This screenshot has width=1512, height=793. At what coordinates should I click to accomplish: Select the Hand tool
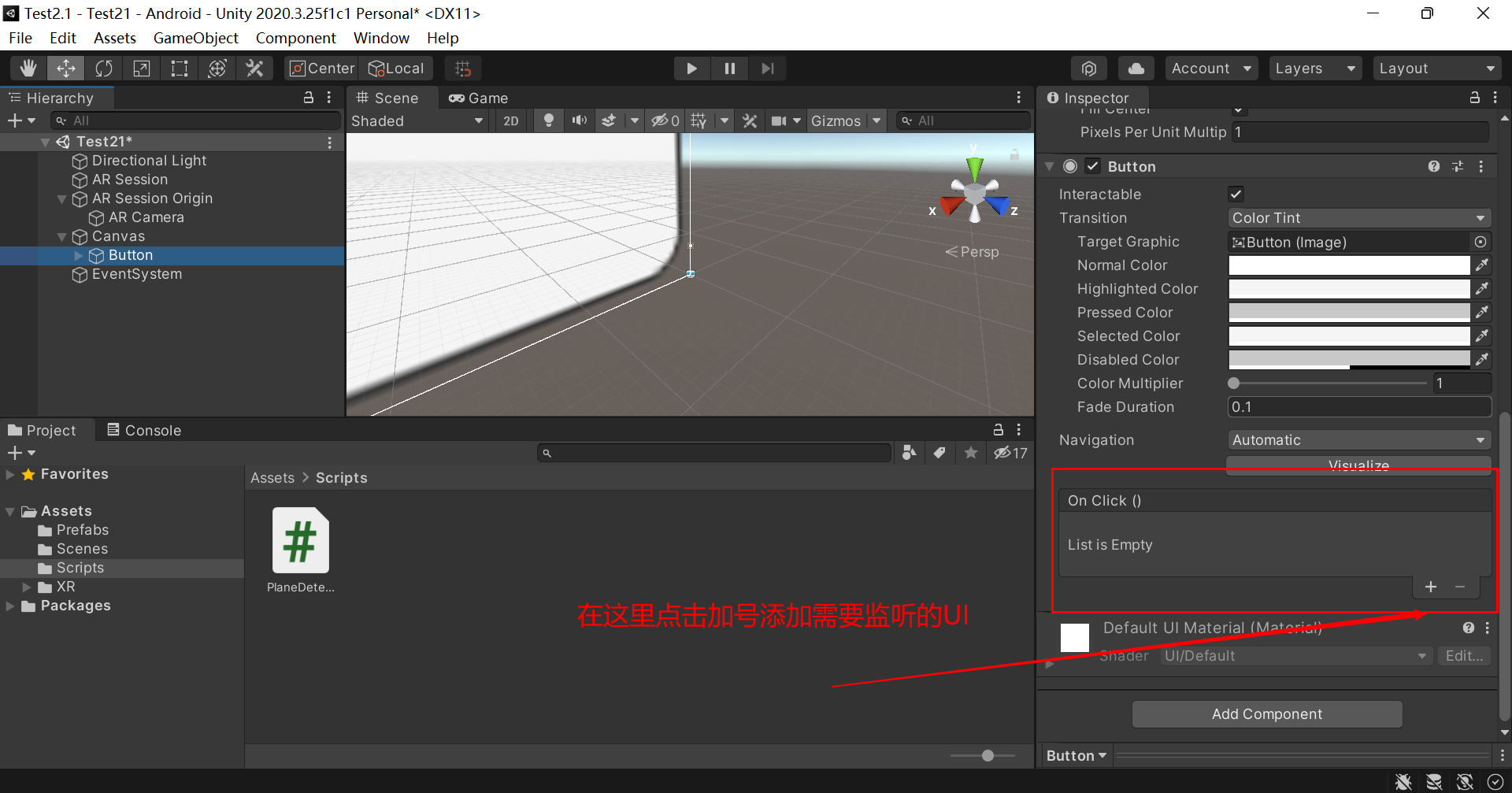click(28, 69)
